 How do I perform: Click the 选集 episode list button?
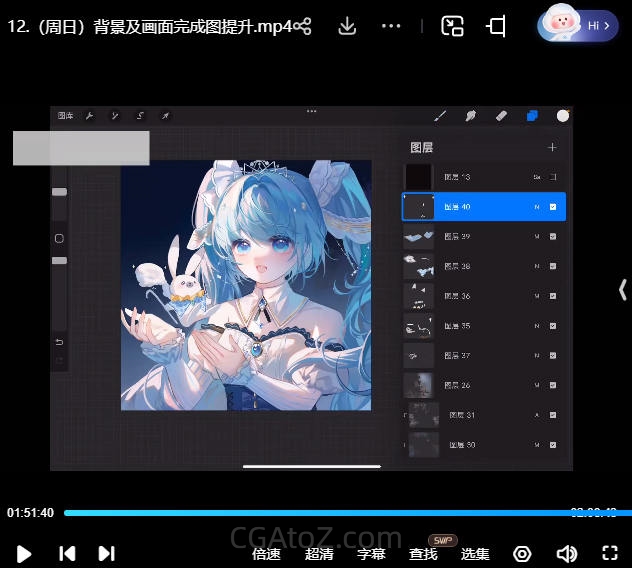pos(475,554)
